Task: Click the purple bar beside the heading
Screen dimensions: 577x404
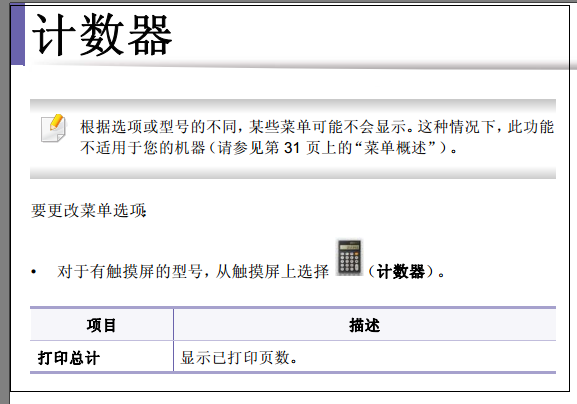Action: [18, 34]
